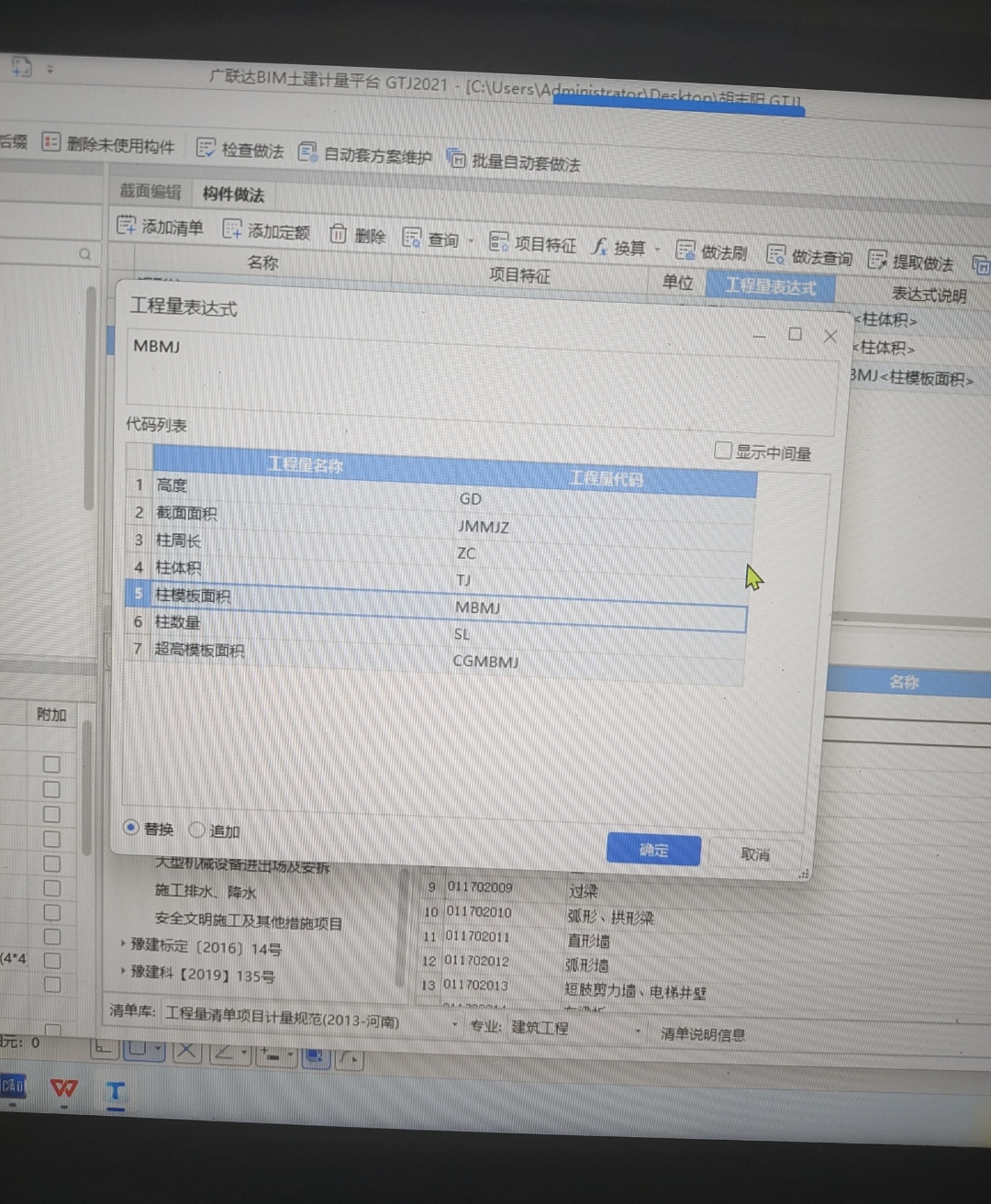Click the 删除未使用构件 toolbar icon
The height and width of the screenshot is (1204, 991).
[51, 142]
